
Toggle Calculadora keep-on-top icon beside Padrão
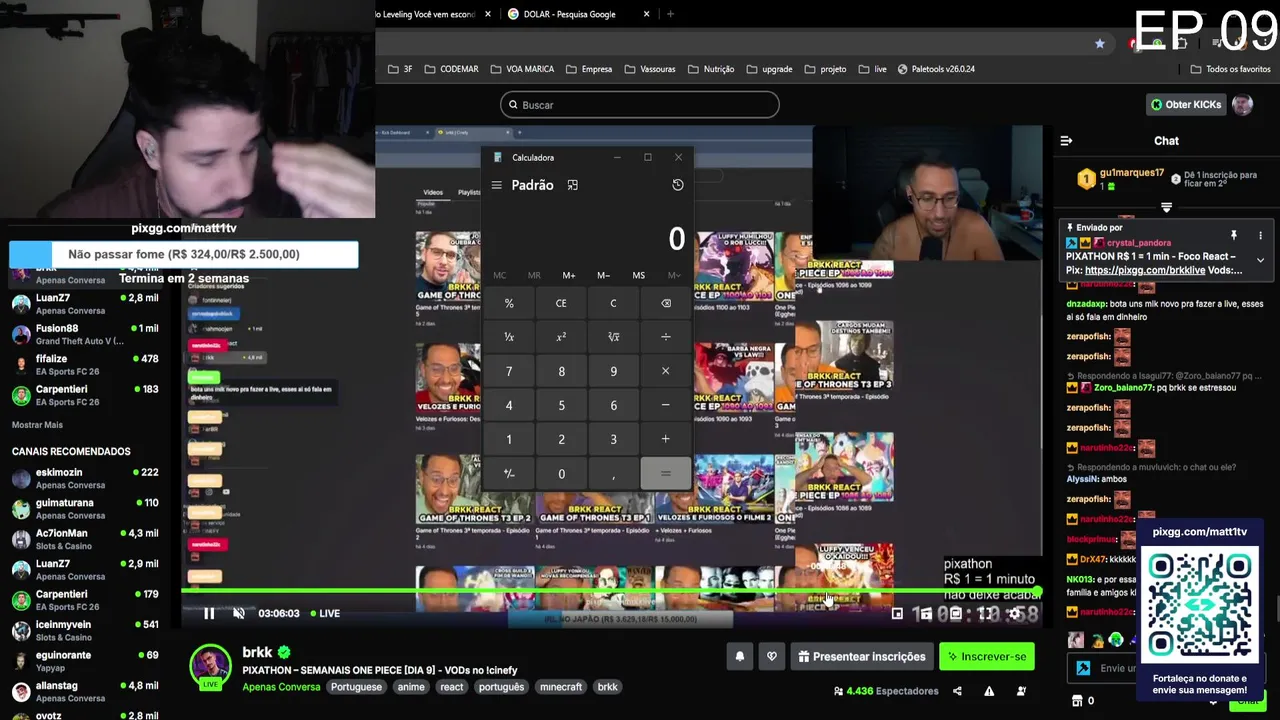point(573,185)
